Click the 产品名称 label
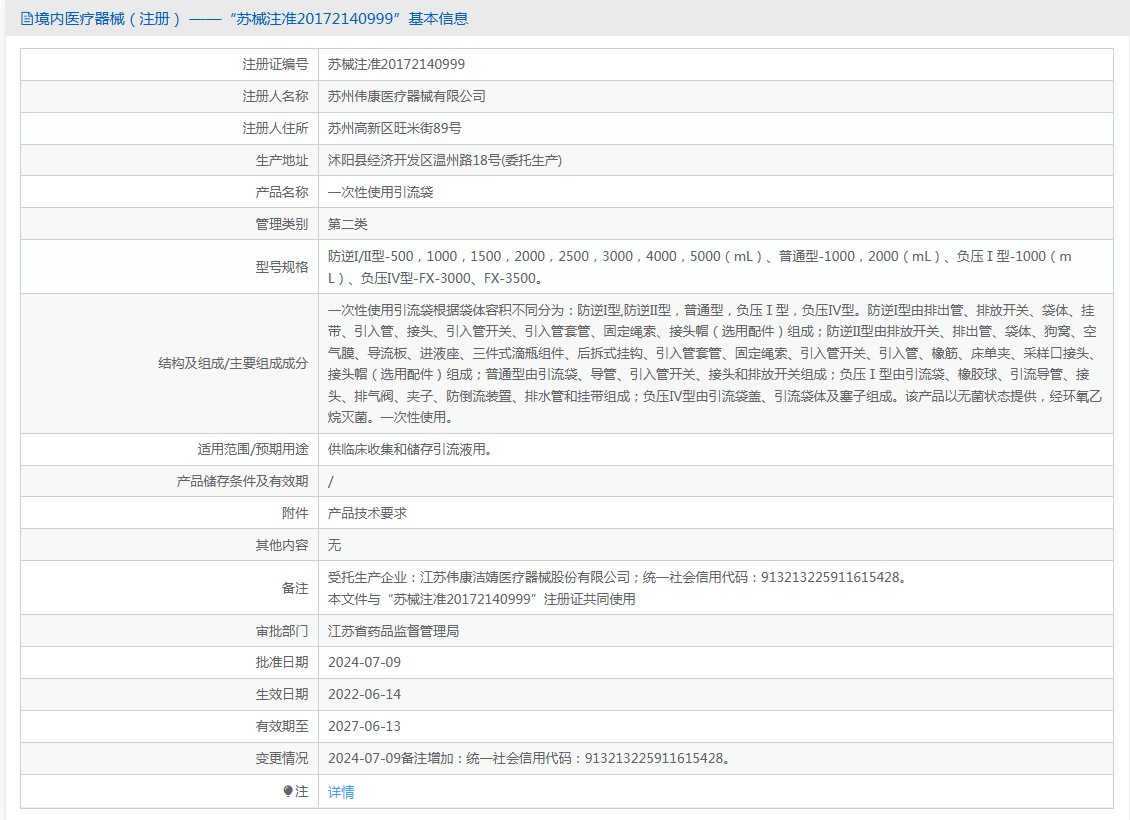The height and width of the screenshot is (820, 1130). coord(282,192)
